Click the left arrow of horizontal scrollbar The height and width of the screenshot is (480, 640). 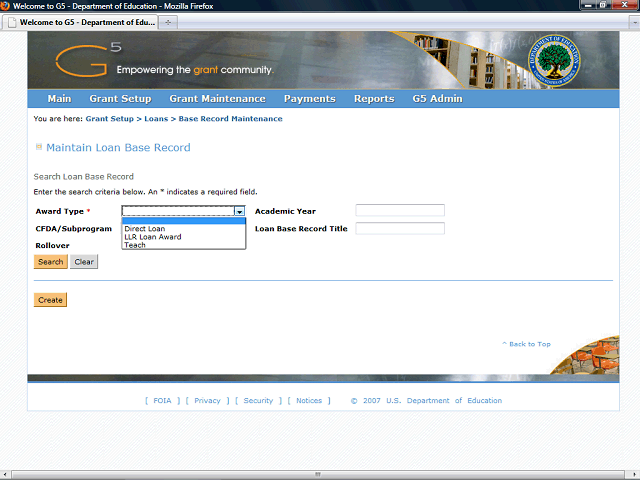click(x=4, y=475)
